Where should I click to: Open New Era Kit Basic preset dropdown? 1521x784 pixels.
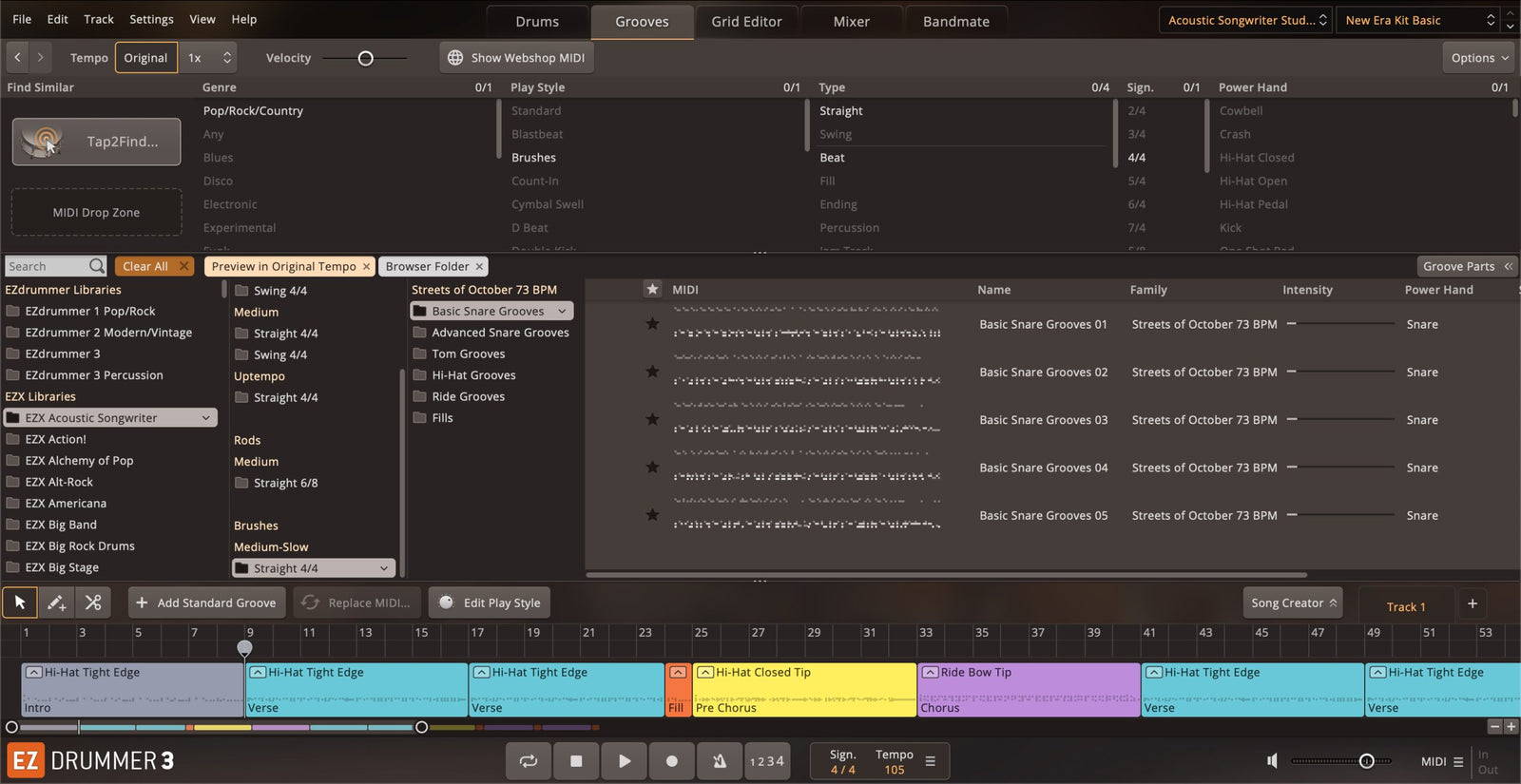tap(1417, 20)
